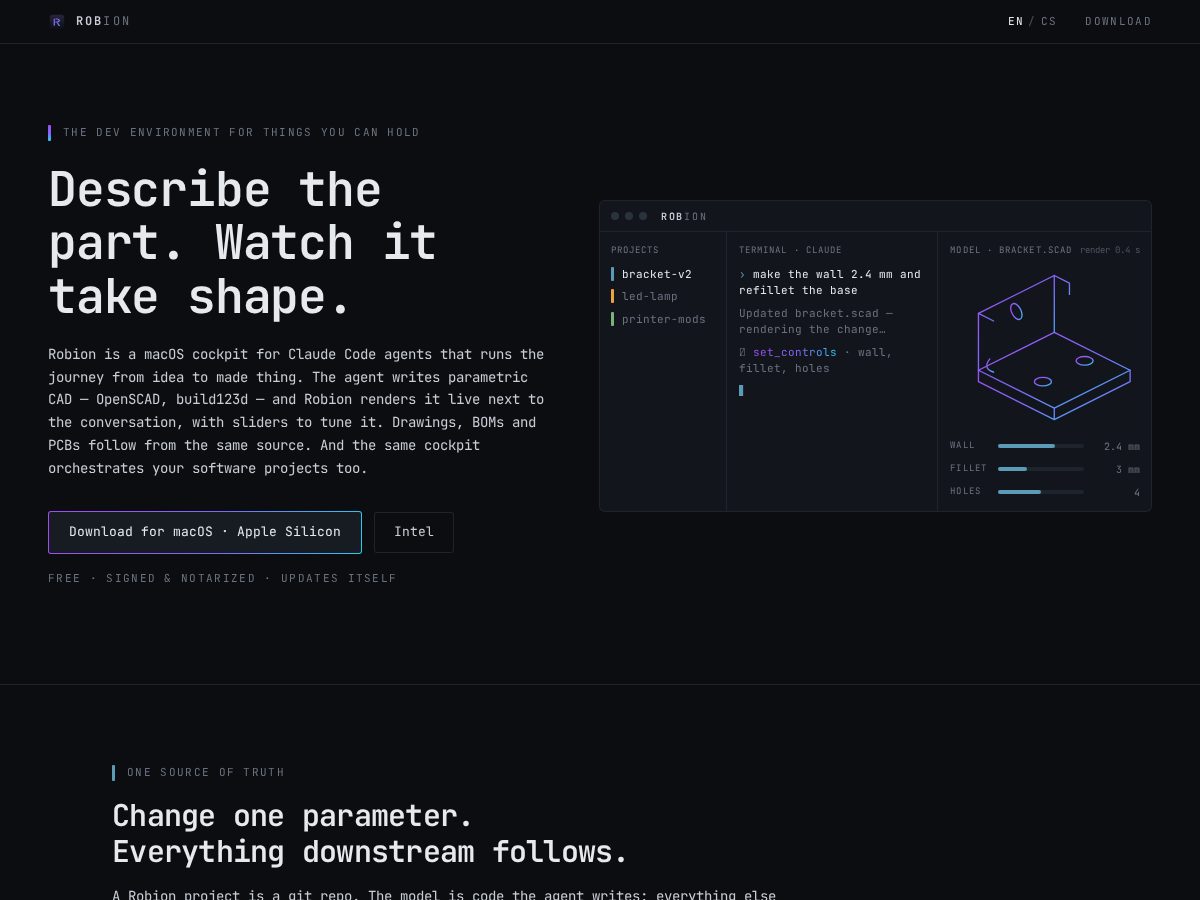1200x900 pixels.
Task: Switch language to CS
Action: pos(1048,21)
